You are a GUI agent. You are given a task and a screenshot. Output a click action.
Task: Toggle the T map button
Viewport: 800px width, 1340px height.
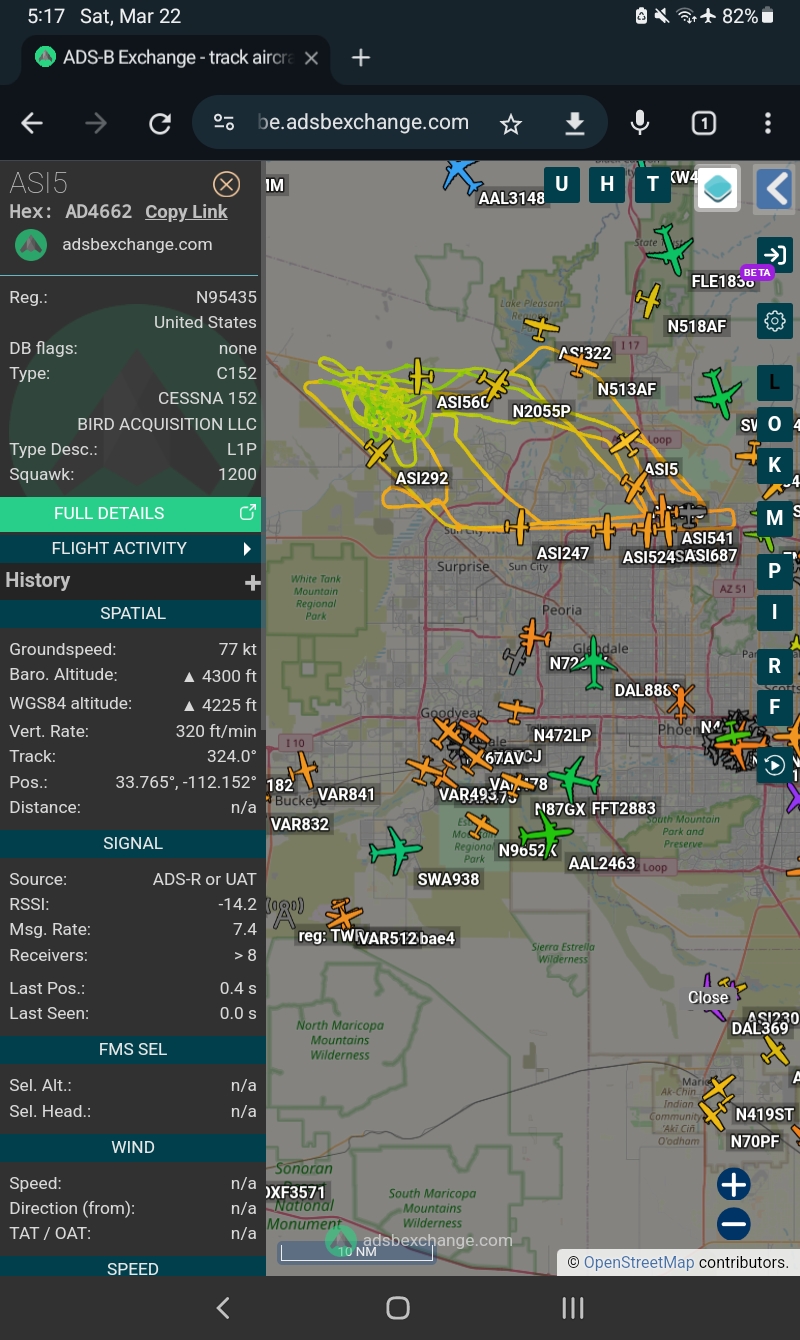[x=653, y=184]
